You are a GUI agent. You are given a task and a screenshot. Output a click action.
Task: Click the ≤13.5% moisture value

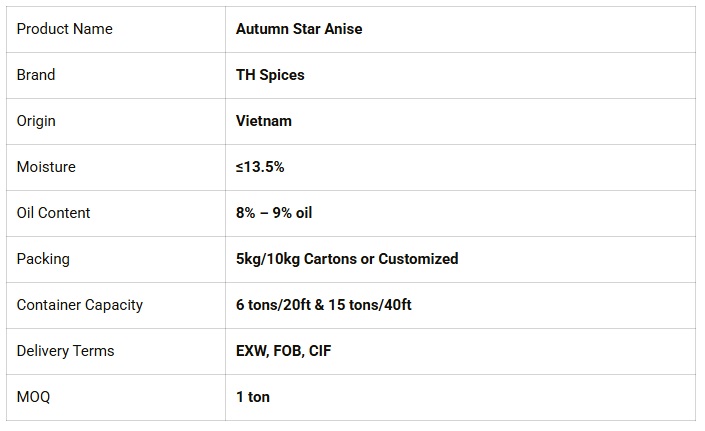tap(260, 167)
